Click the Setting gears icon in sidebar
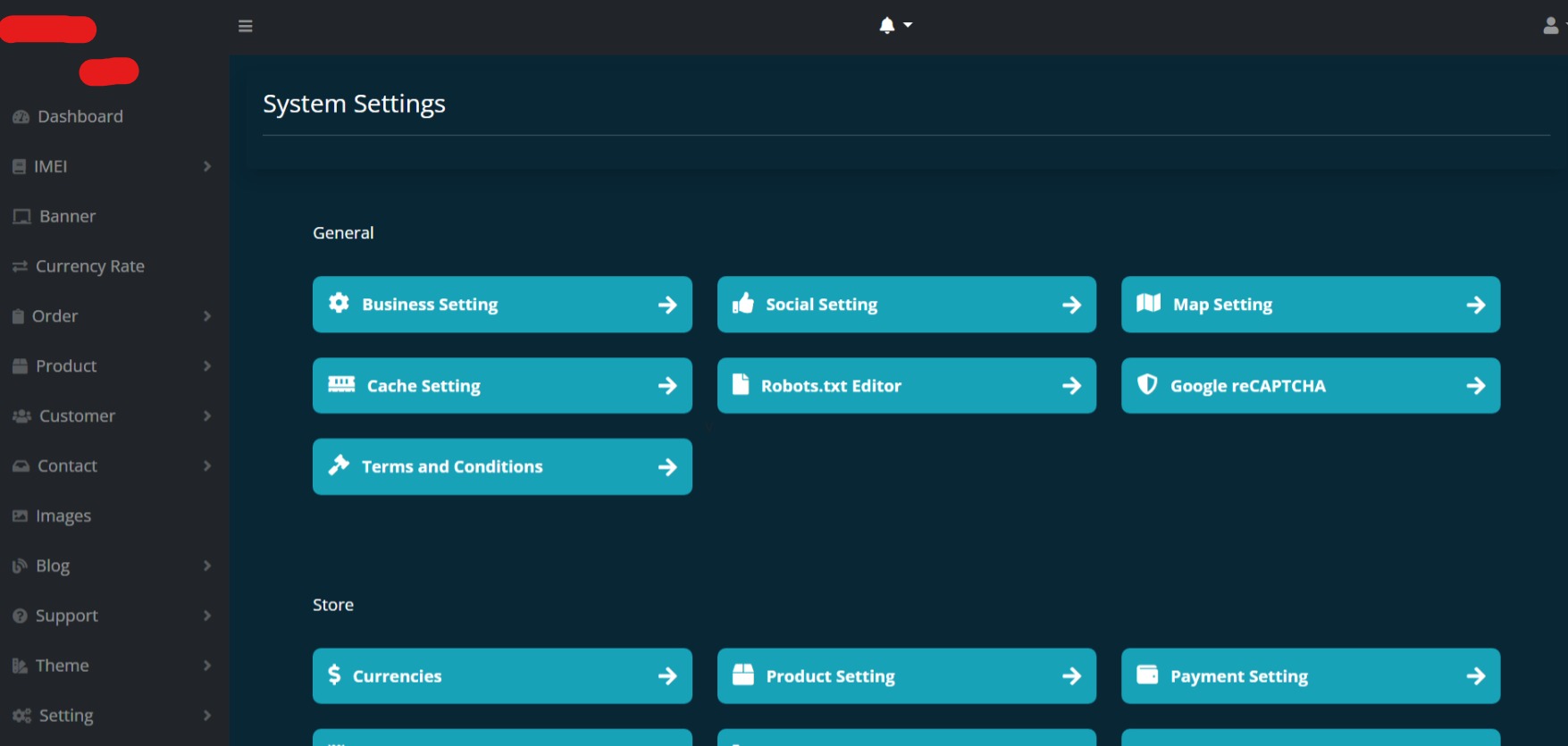Screen dimensions: 1568x746 click(22, 716)
